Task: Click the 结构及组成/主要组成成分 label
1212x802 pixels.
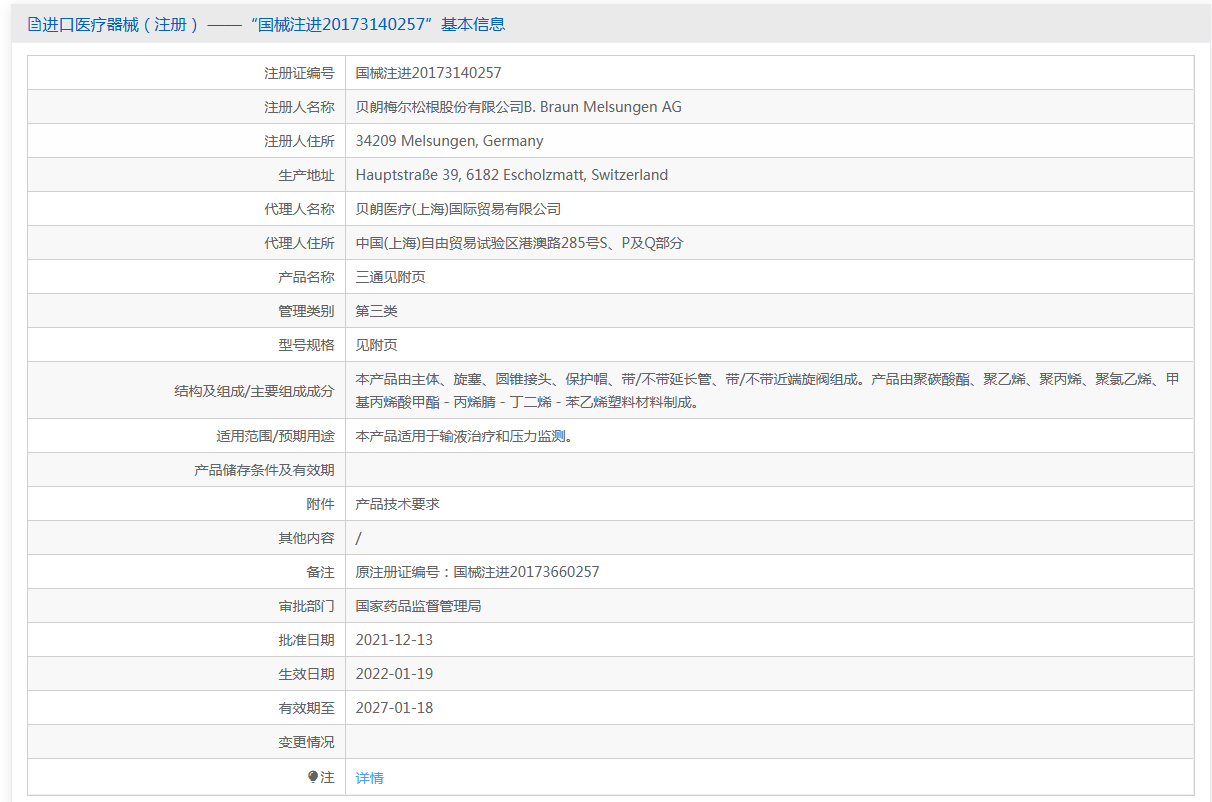Action: point(254,391)
